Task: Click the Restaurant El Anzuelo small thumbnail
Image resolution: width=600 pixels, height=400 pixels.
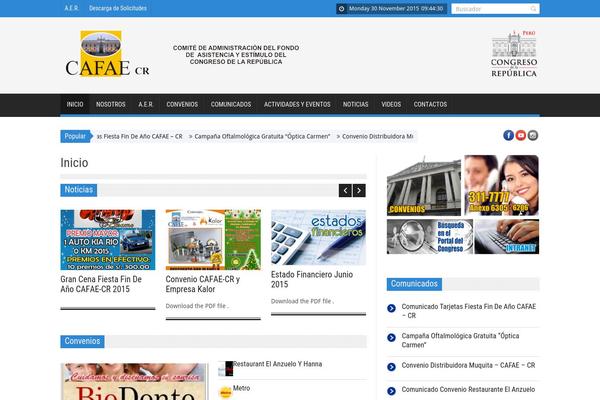Action: (225, 368)
